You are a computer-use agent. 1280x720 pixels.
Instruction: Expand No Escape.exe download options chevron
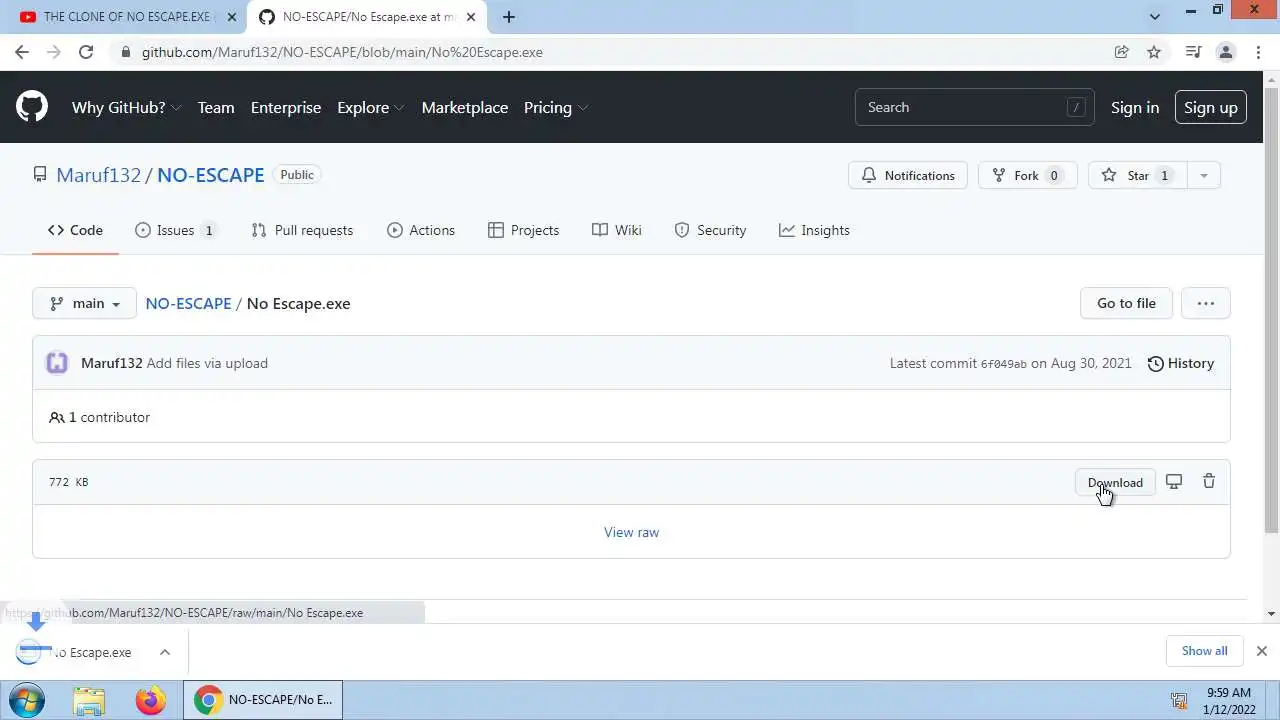165,652
